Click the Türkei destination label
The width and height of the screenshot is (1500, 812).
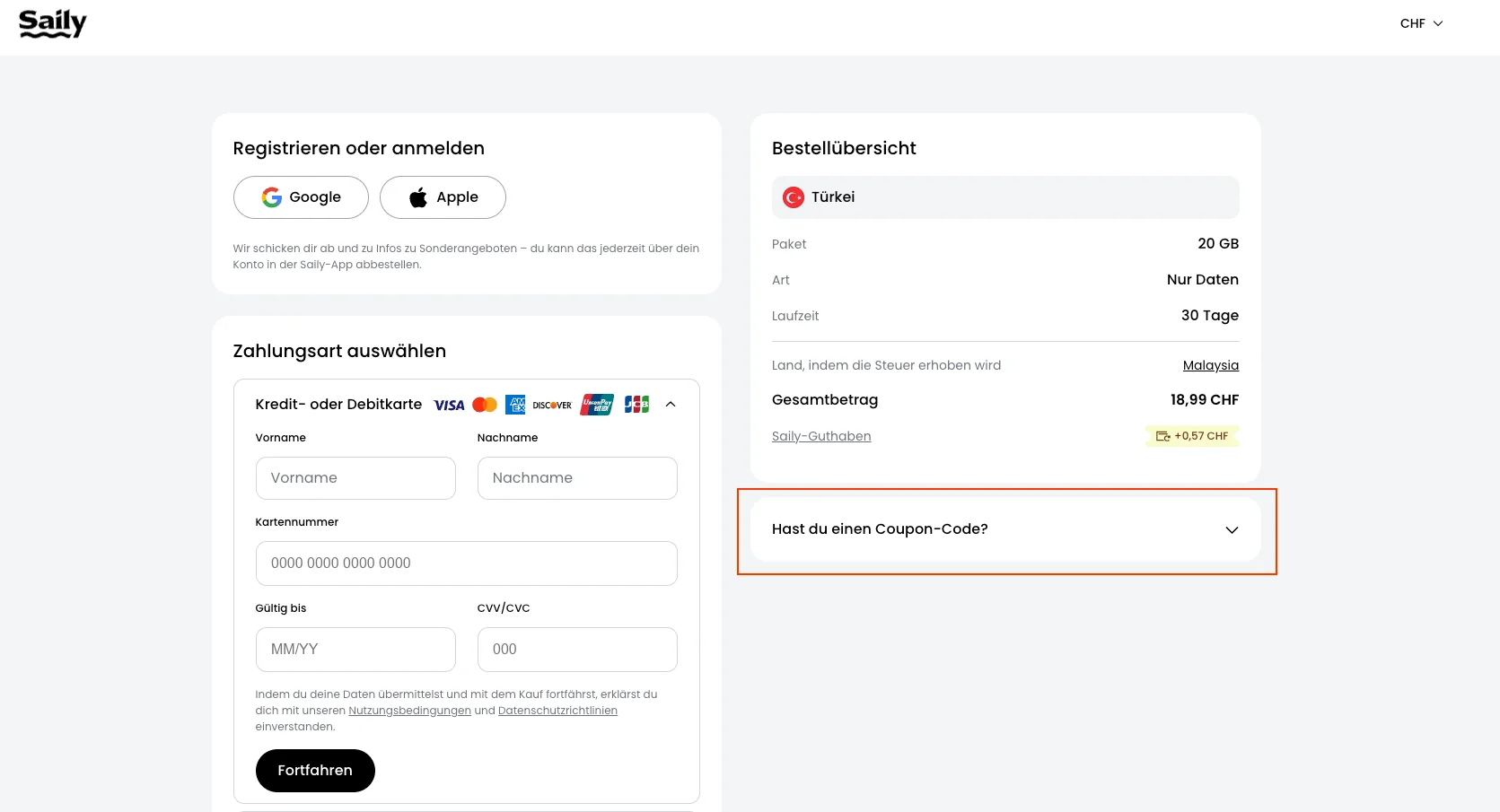pos(833,197)
